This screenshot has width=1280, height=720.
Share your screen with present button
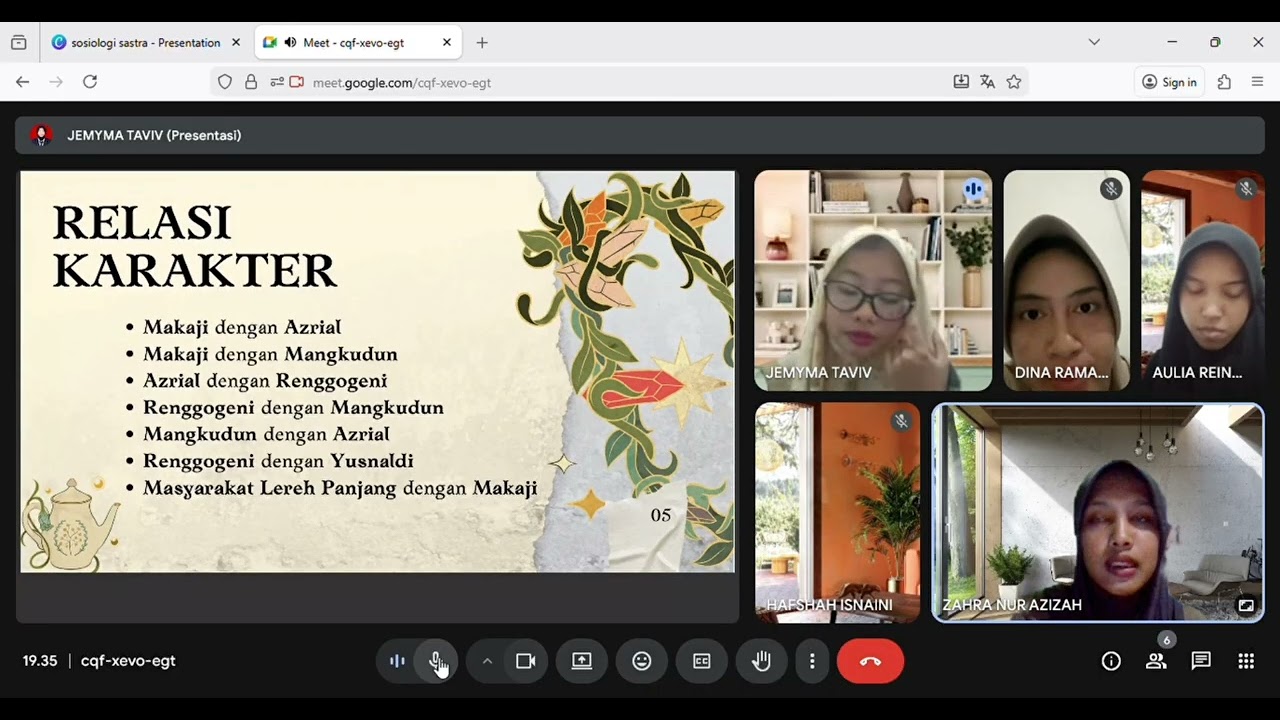pos(582,661)
